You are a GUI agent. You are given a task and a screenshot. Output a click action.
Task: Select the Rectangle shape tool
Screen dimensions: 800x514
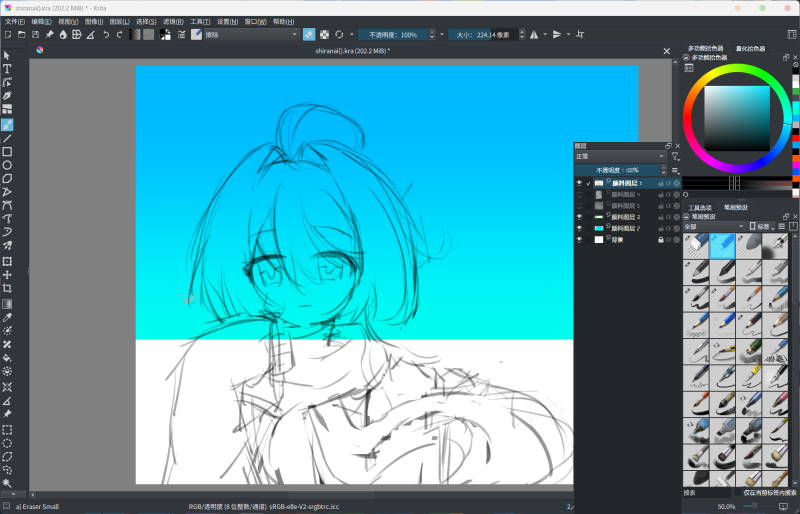pyautogui.click(x=7, y=152)
